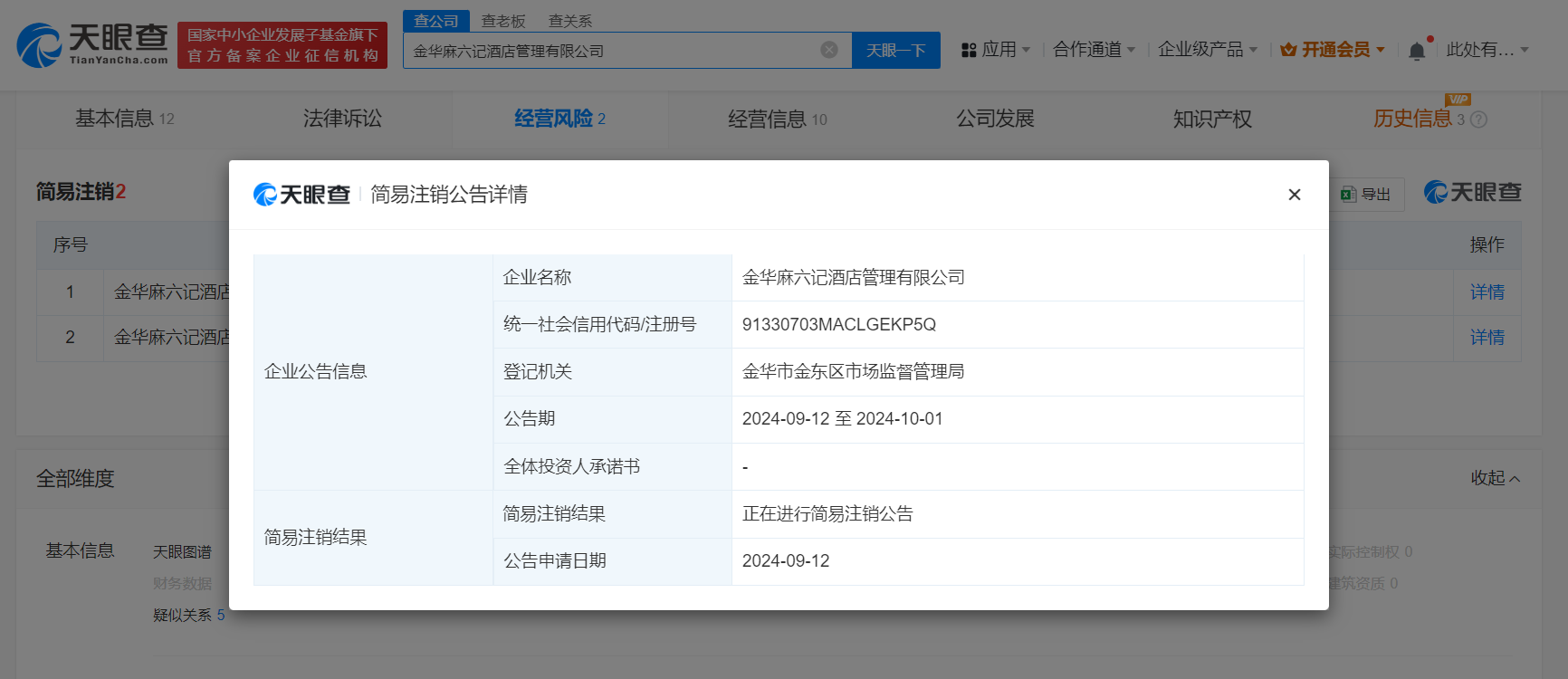Expand the 合作通道 dropdown
Viewport: 1568px width, 679px height.
[1094, 50]
